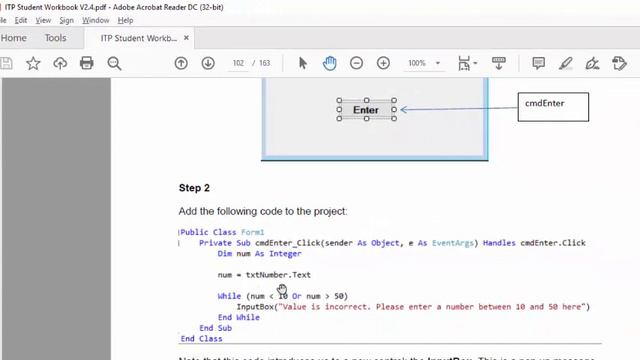Click the 'End While' code line
The image size is (640, 360).
pos(239,317)
